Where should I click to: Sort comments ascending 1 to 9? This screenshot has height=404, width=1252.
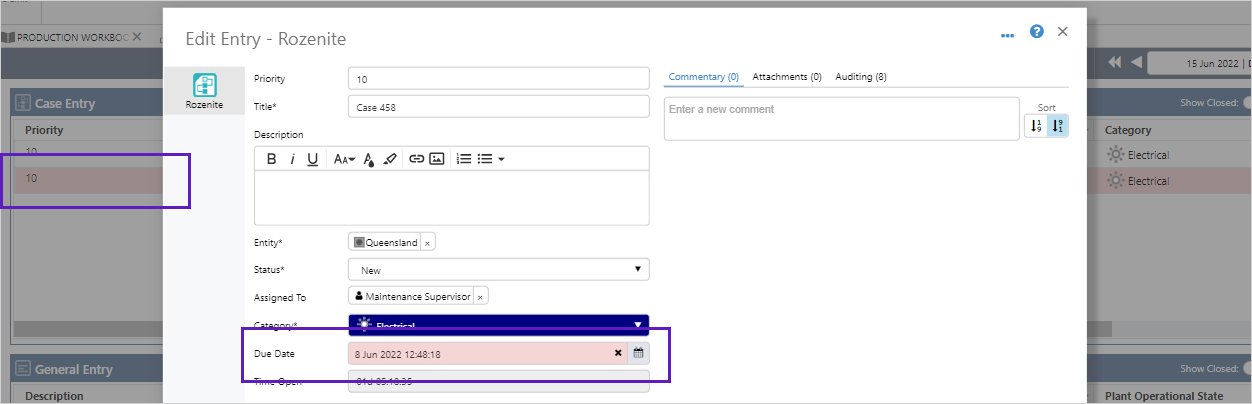coord(1036,125)
